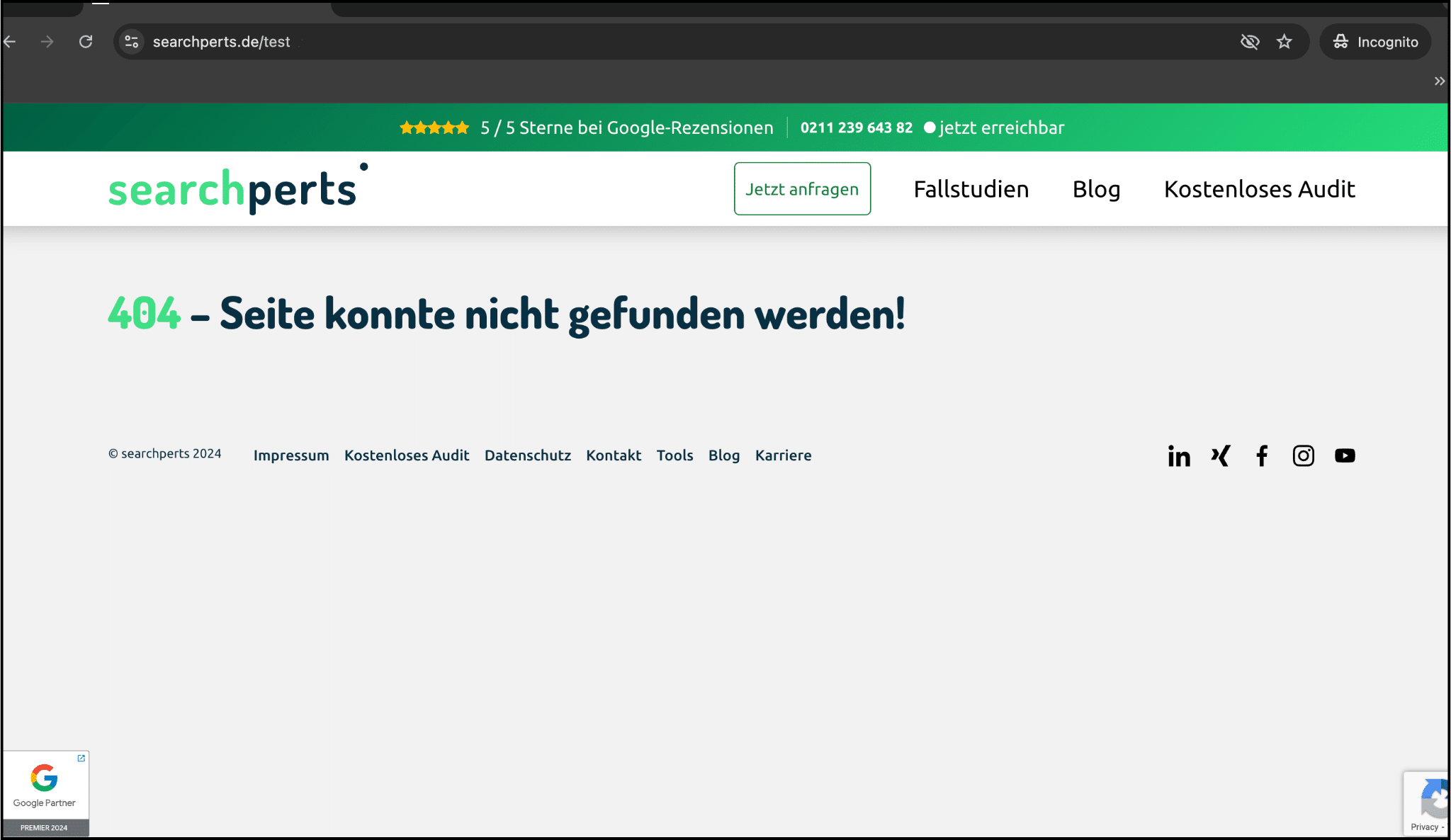Call the phone number 0211 239 643 82
The width and height of the screenshot is (1451, 840).
click(x=857, y=127)
